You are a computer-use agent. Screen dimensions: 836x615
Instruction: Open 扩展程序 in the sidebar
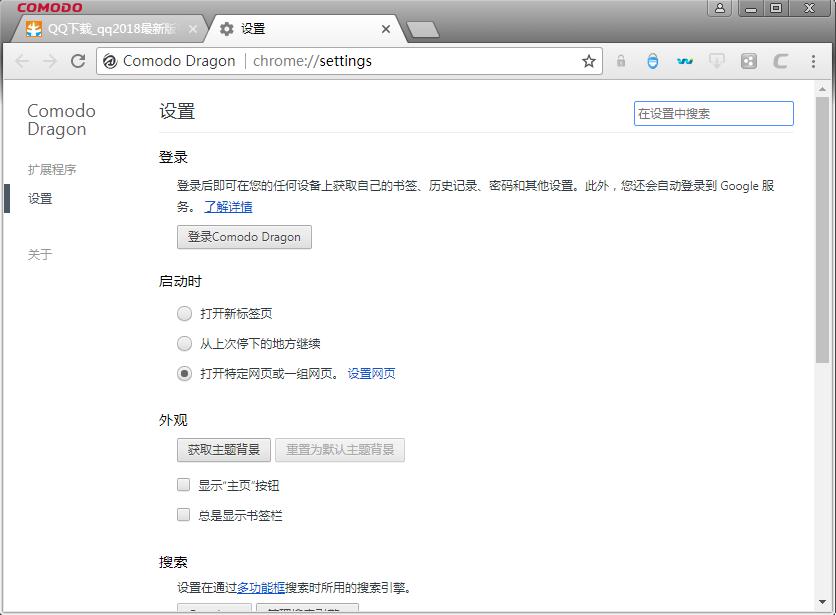52,170
